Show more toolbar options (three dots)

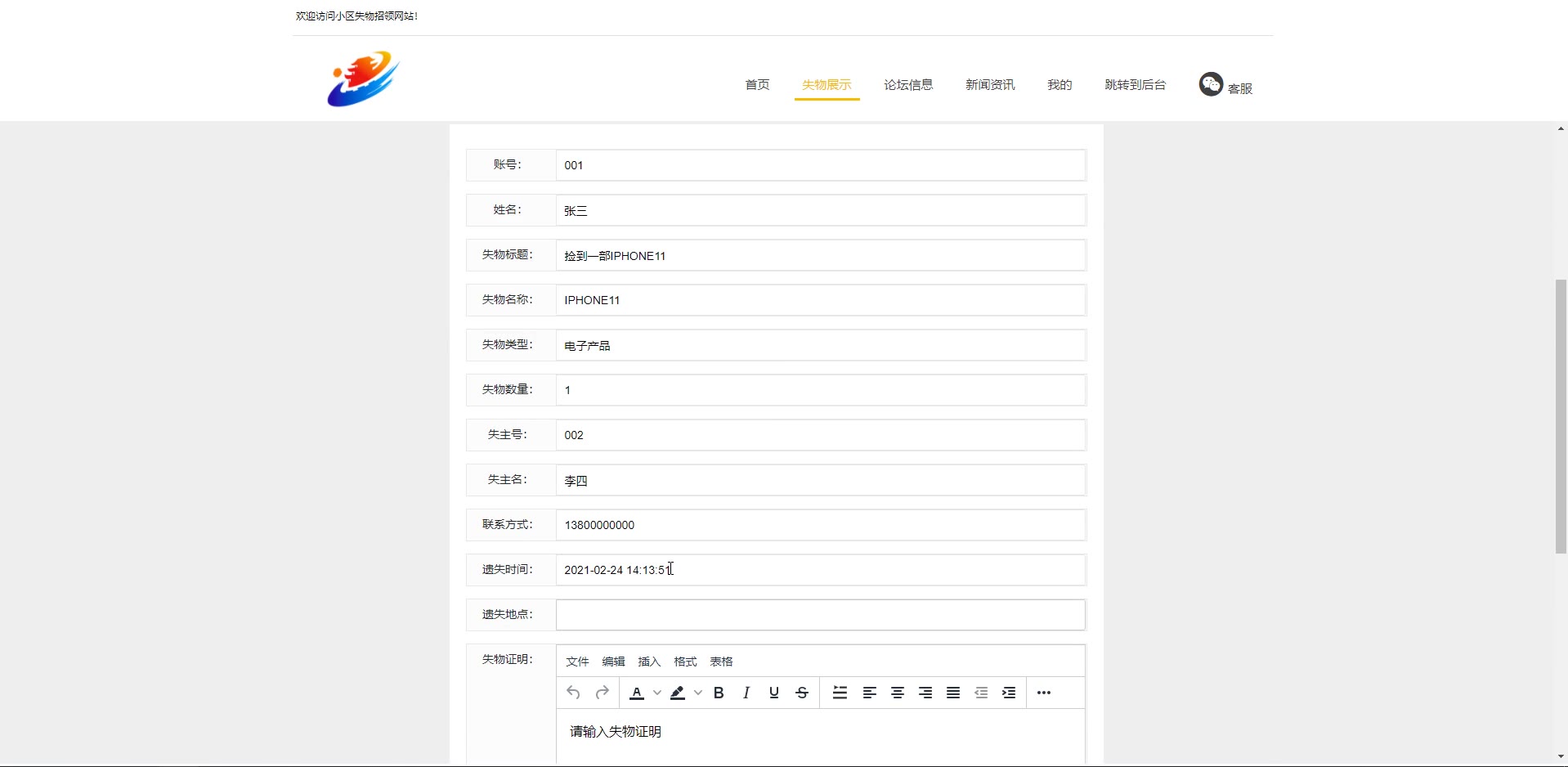(1044, 693)
